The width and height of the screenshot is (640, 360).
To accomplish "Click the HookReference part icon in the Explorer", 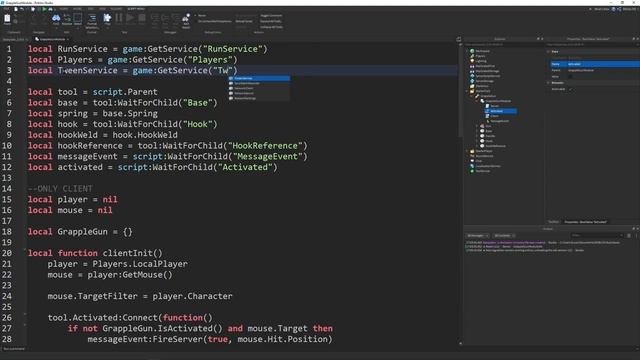I will 482,146.
